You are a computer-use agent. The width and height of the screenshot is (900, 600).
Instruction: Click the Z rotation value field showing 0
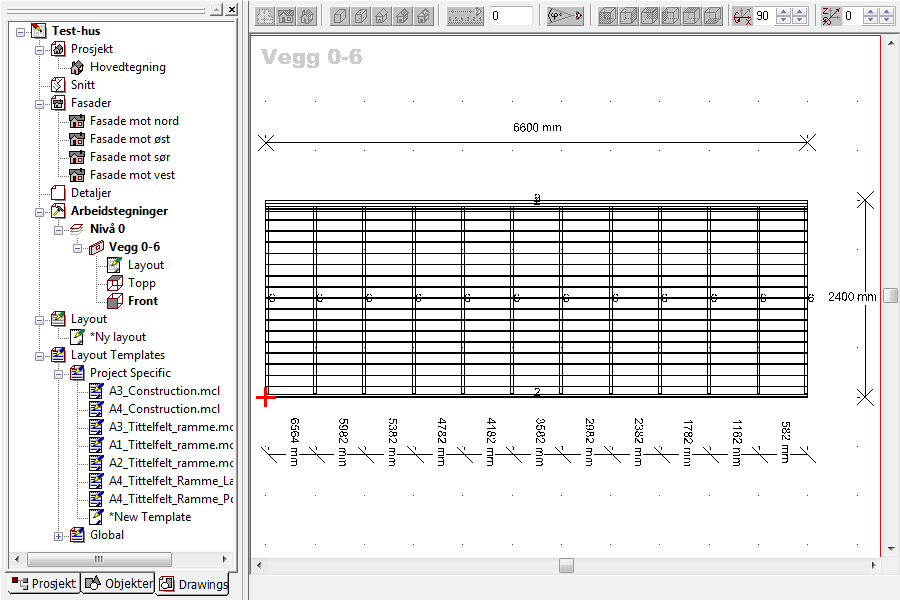pyautogui.click(x=851, y=16)
